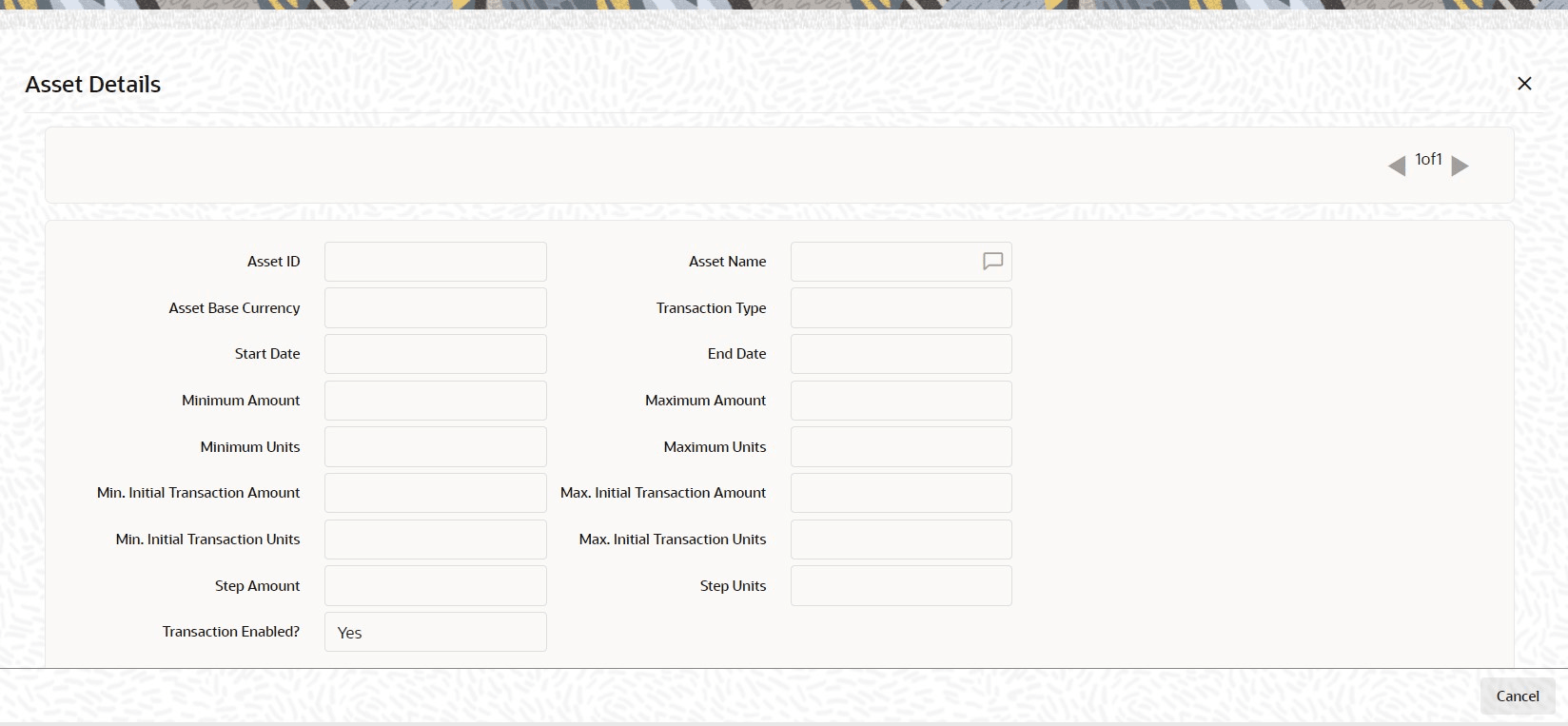The image size is (1568, 726).
Task: Click the Min. Initial Transaction Amount field
Action: point(436,493)
